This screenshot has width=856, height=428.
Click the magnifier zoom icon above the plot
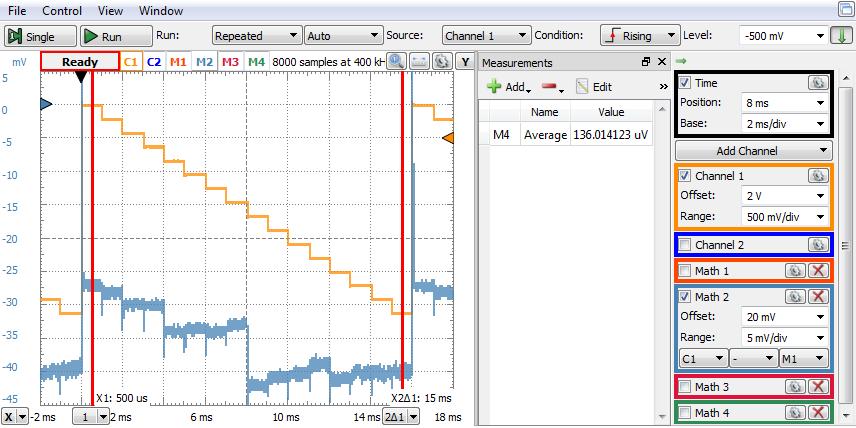395,62
